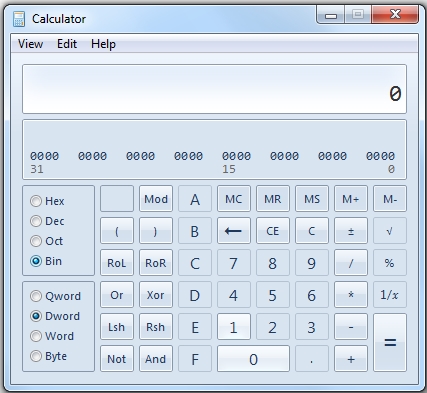
Task: Click the Calculator title bar icon
Action: pos(19,19)
